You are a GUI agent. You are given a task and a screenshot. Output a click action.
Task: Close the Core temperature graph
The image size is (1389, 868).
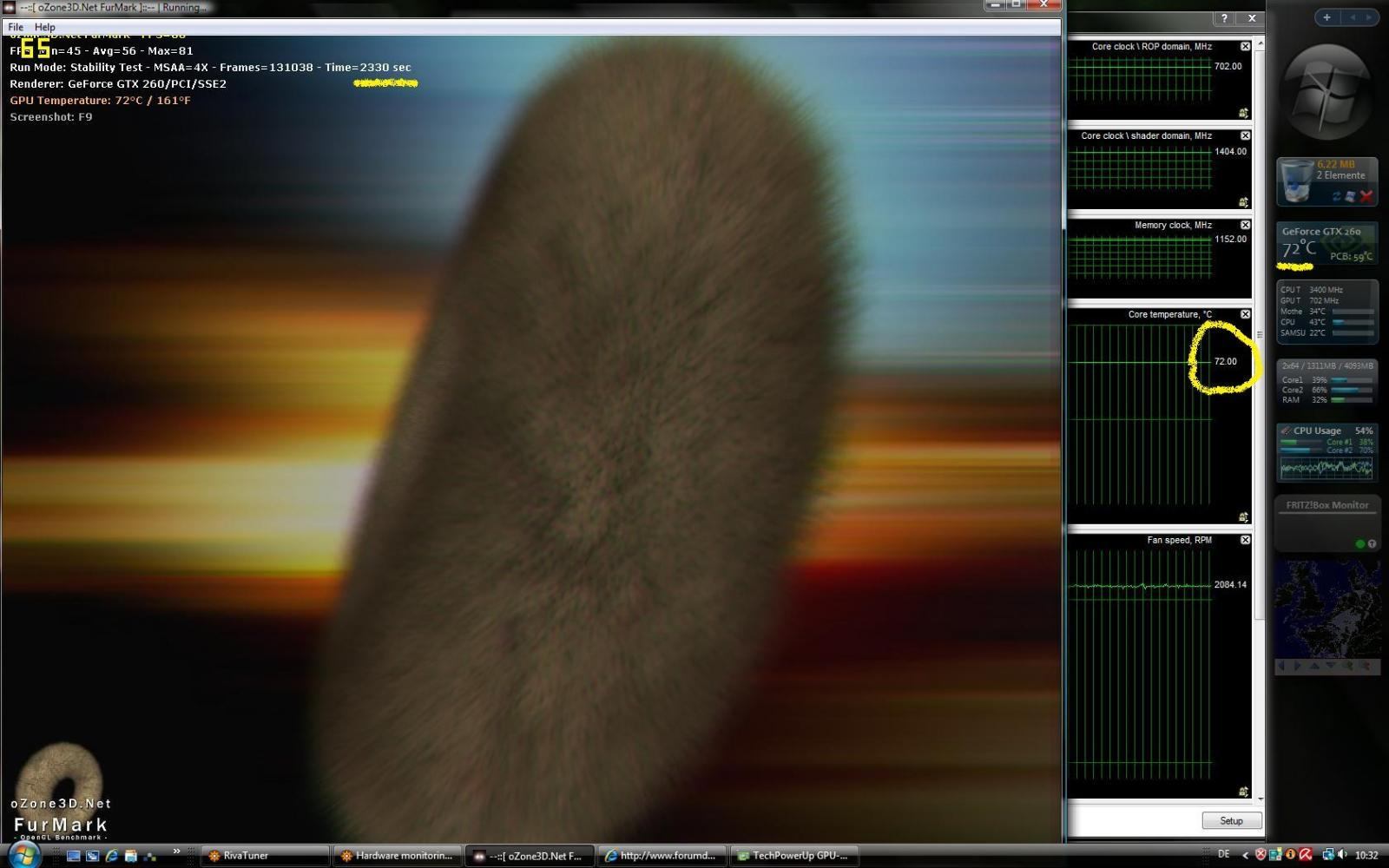1245,314
